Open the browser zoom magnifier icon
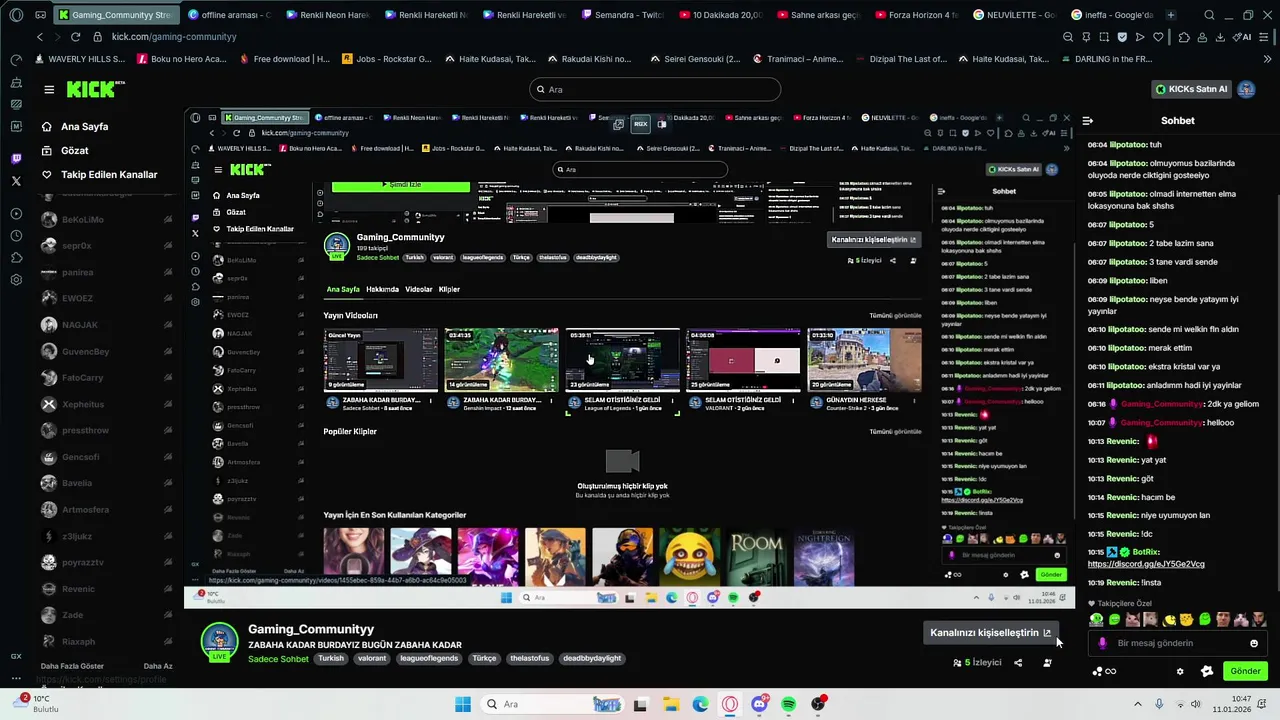The image size is (1280, 720). coord(1068,37)
